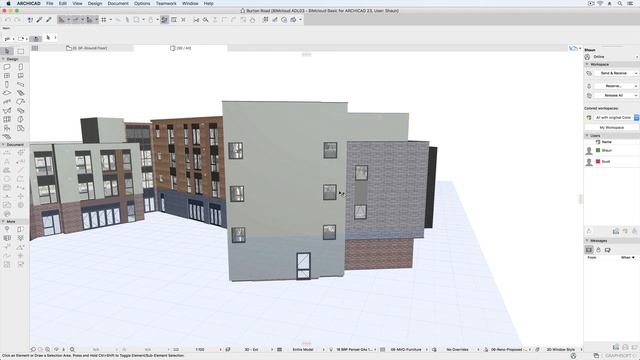Open the Reserve dropdown arrow
Viewport: 640px width, 360px height.
click(x=636, y=86)
